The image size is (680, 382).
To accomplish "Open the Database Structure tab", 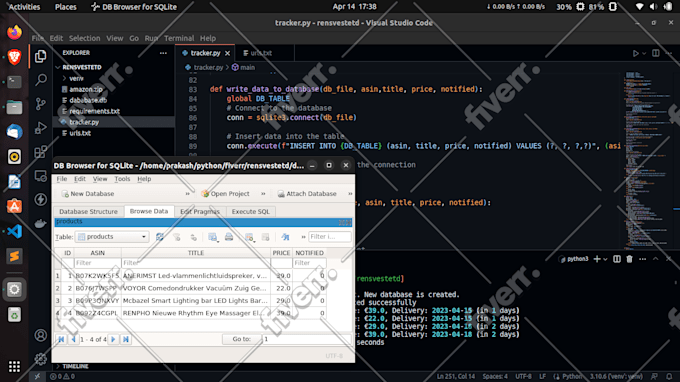I will tap(88, 212).
